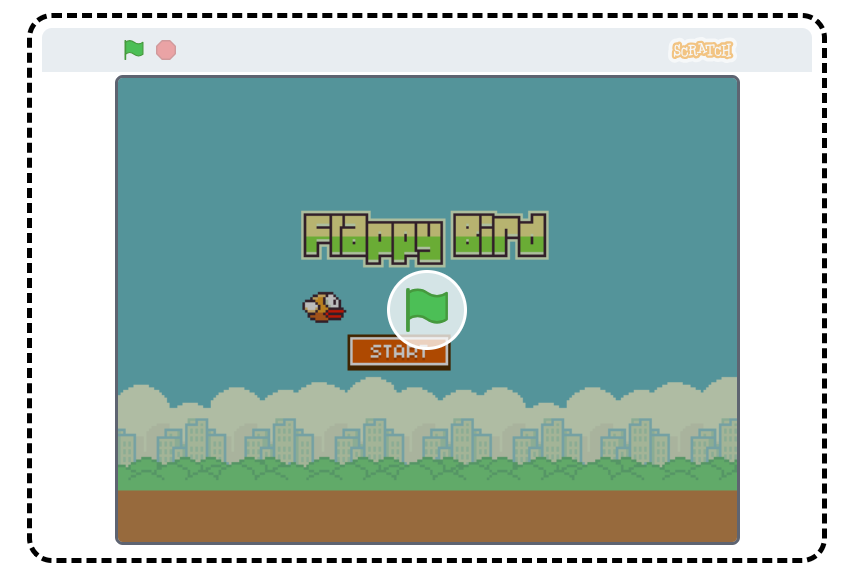This screenshot has height=585, width=849.
Task: Click the word "Flappy" in the title
Action: [372, 238]
